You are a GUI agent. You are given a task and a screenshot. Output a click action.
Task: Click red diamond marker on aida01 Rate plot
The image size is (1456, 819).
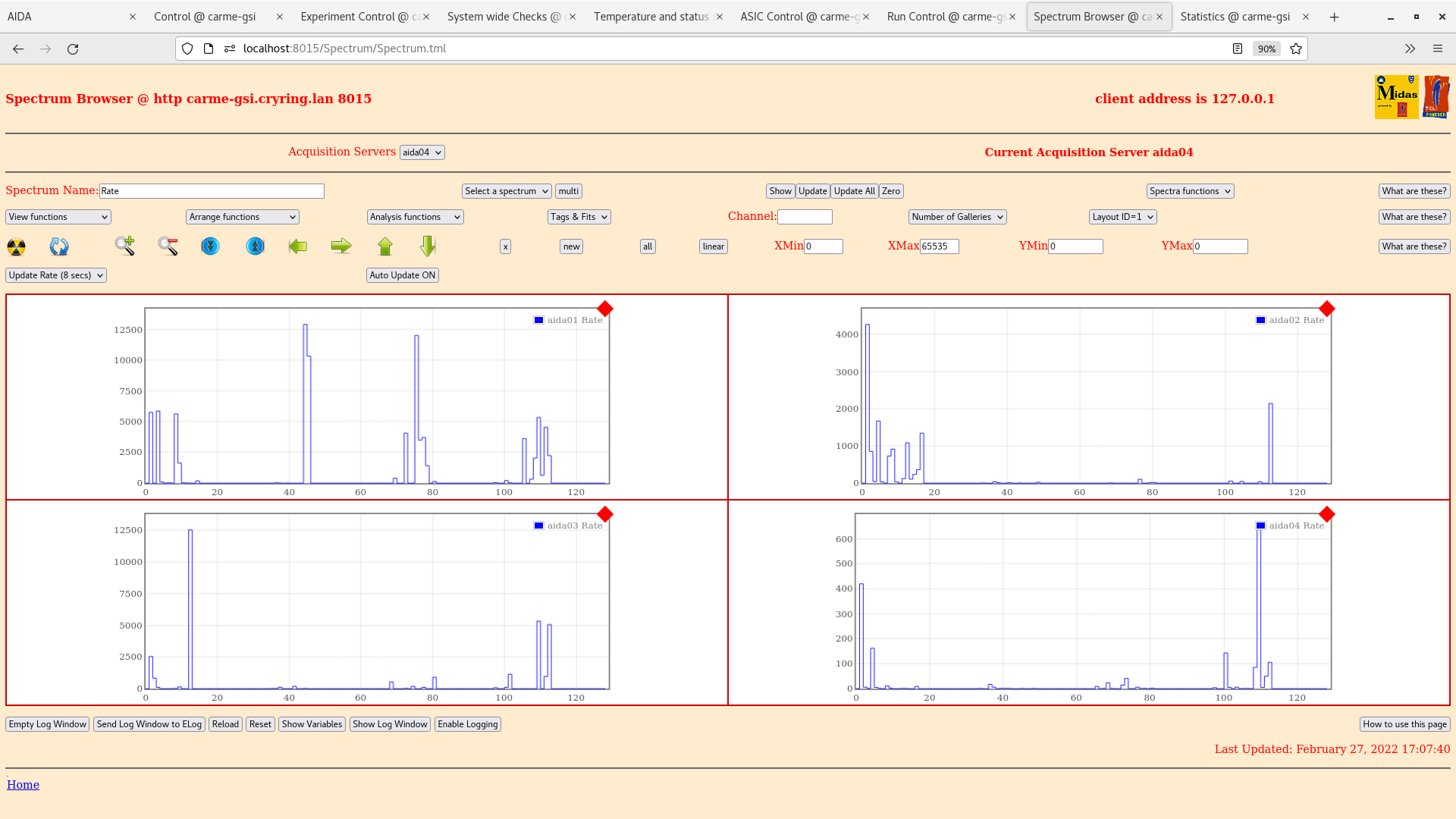pos(604,309)
